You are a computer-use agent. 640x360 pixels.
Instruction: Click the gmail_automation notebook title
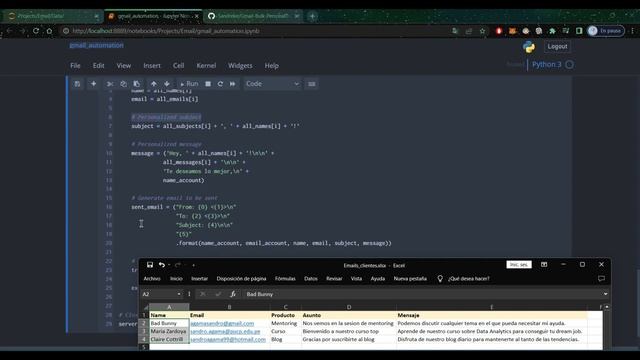[96, 45]
